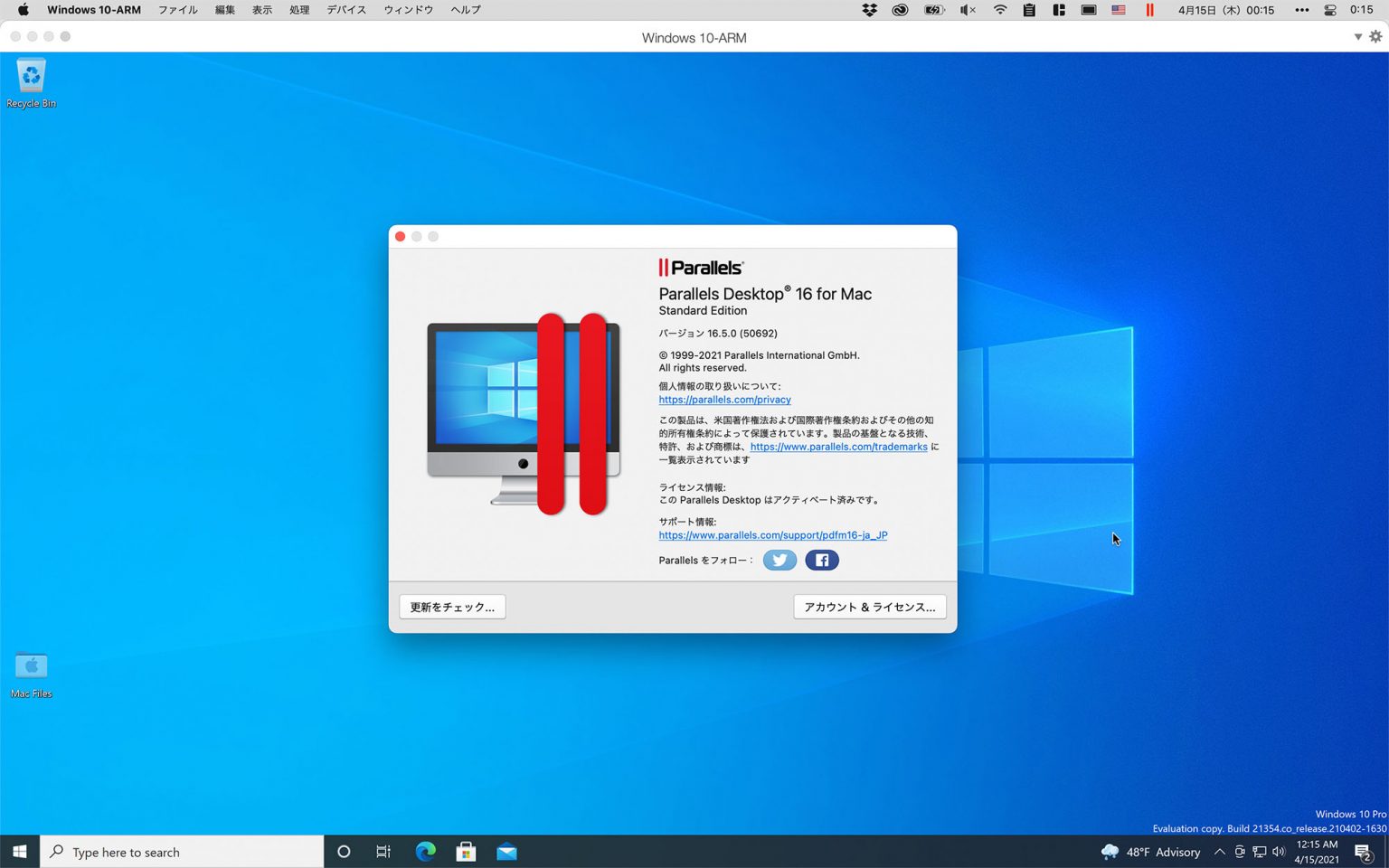This screenshot has height=868, width=1389.
Task: Open Task View in the taskbar
Action: pyautogui.click(x=383, y=852)
